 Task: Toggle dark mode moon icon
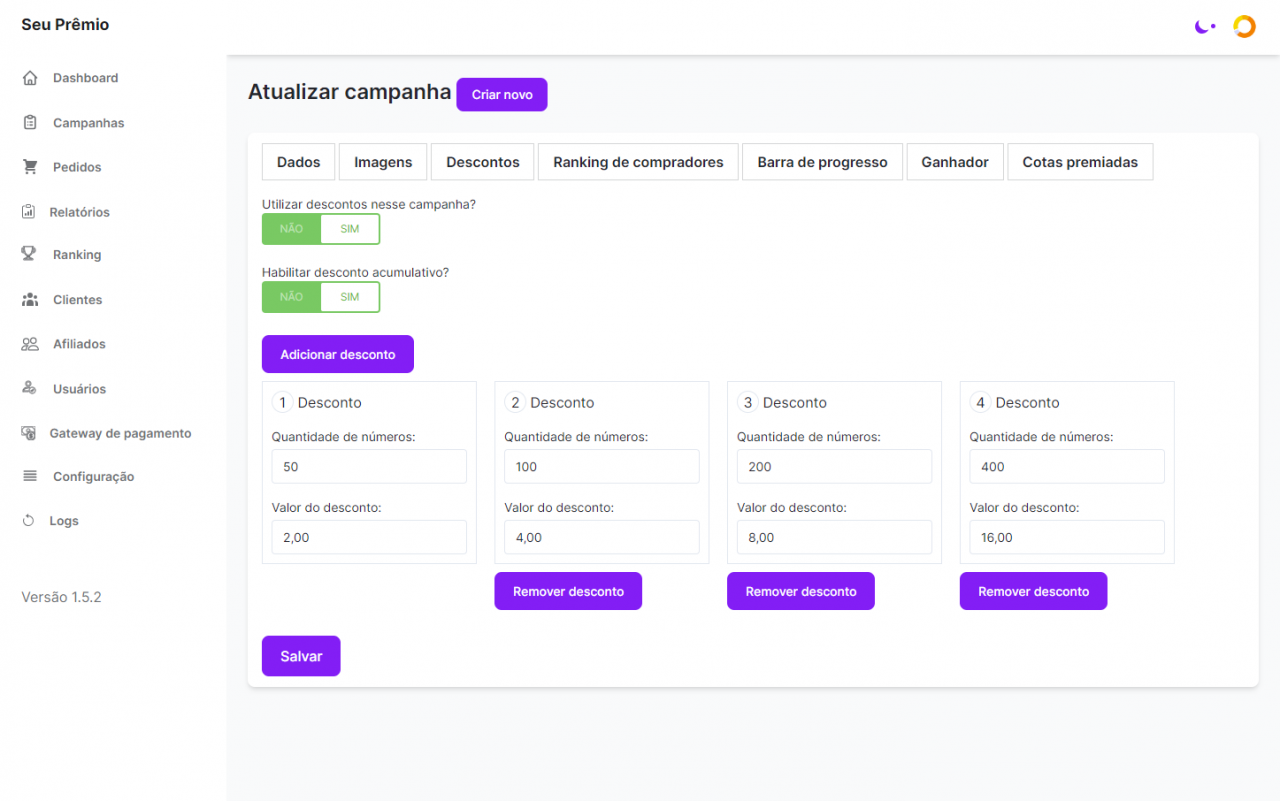(1204, 27)
